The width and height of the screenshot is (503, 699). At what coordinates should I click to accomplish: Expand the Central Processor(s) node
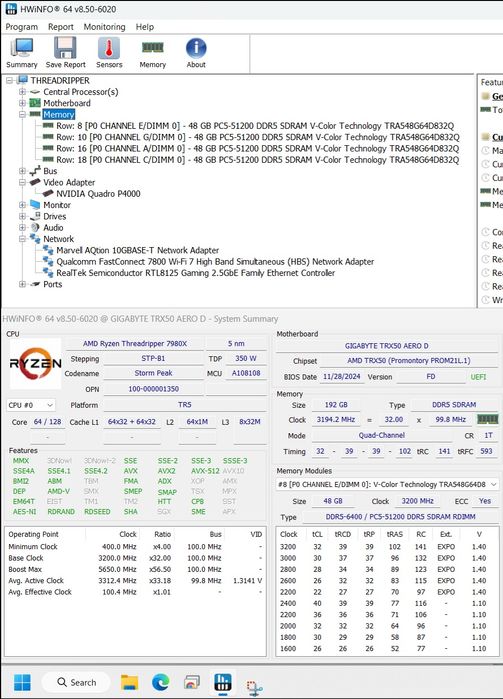(x=22, y=92)
